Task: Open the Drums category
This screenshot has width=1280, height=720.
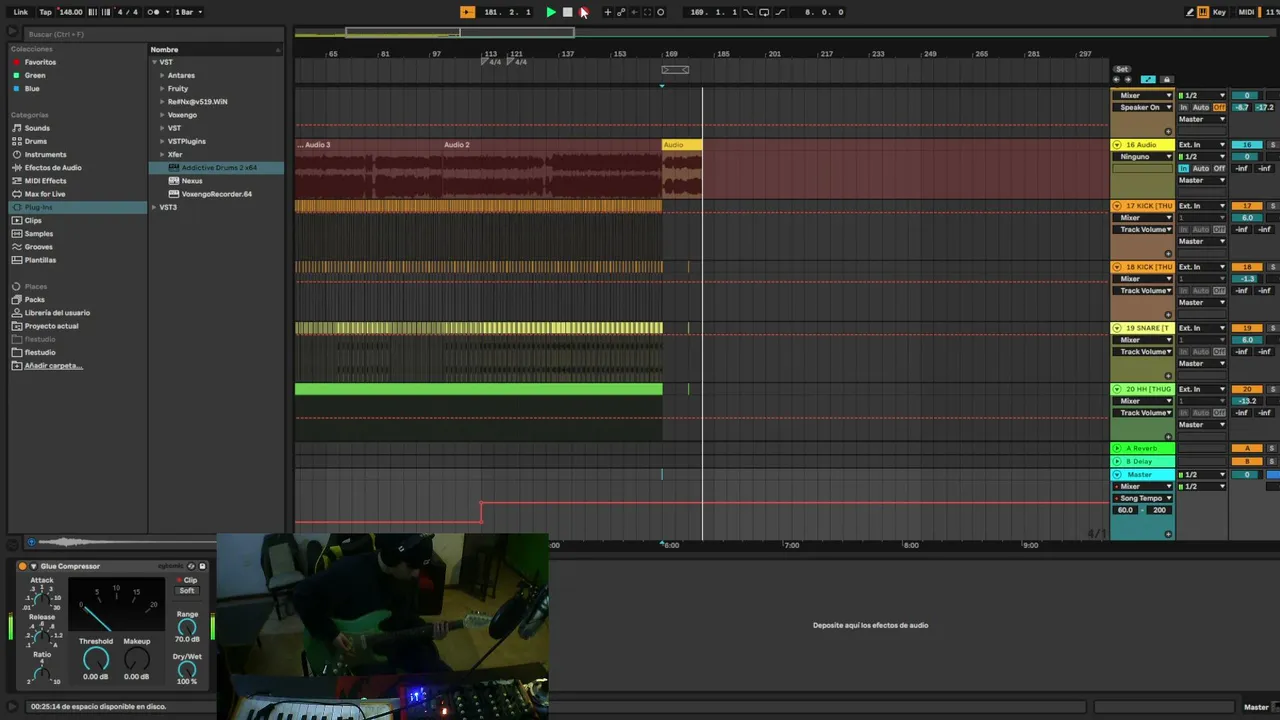Action: tap(36, 141)
